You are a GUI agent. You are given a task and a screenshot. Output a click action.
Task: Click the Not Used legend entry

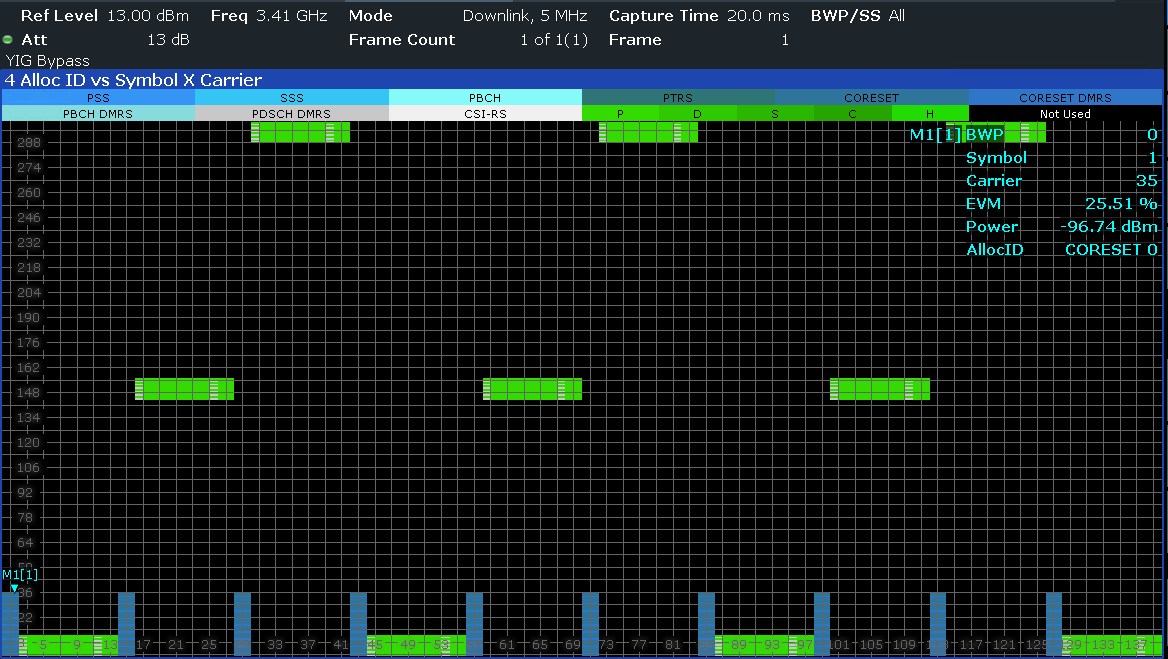click(1065, 113)
